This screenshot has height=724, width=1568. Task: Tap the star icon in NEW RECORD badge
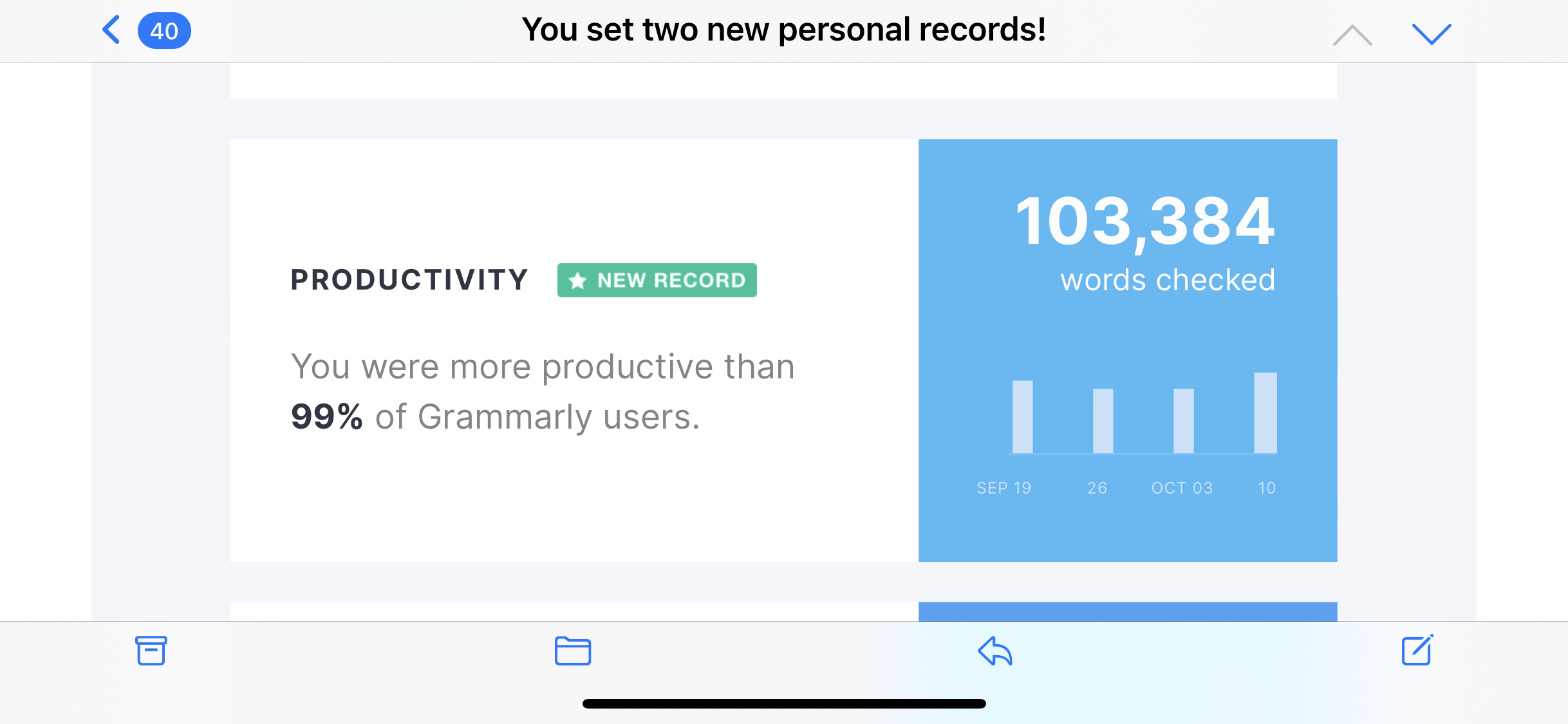(578, 281)
